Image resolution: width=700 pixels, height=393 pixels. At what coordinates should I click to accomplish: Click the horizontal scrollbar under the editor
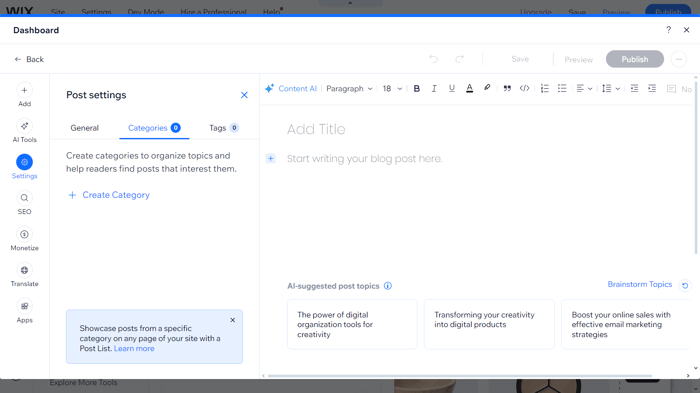[460, 376]
